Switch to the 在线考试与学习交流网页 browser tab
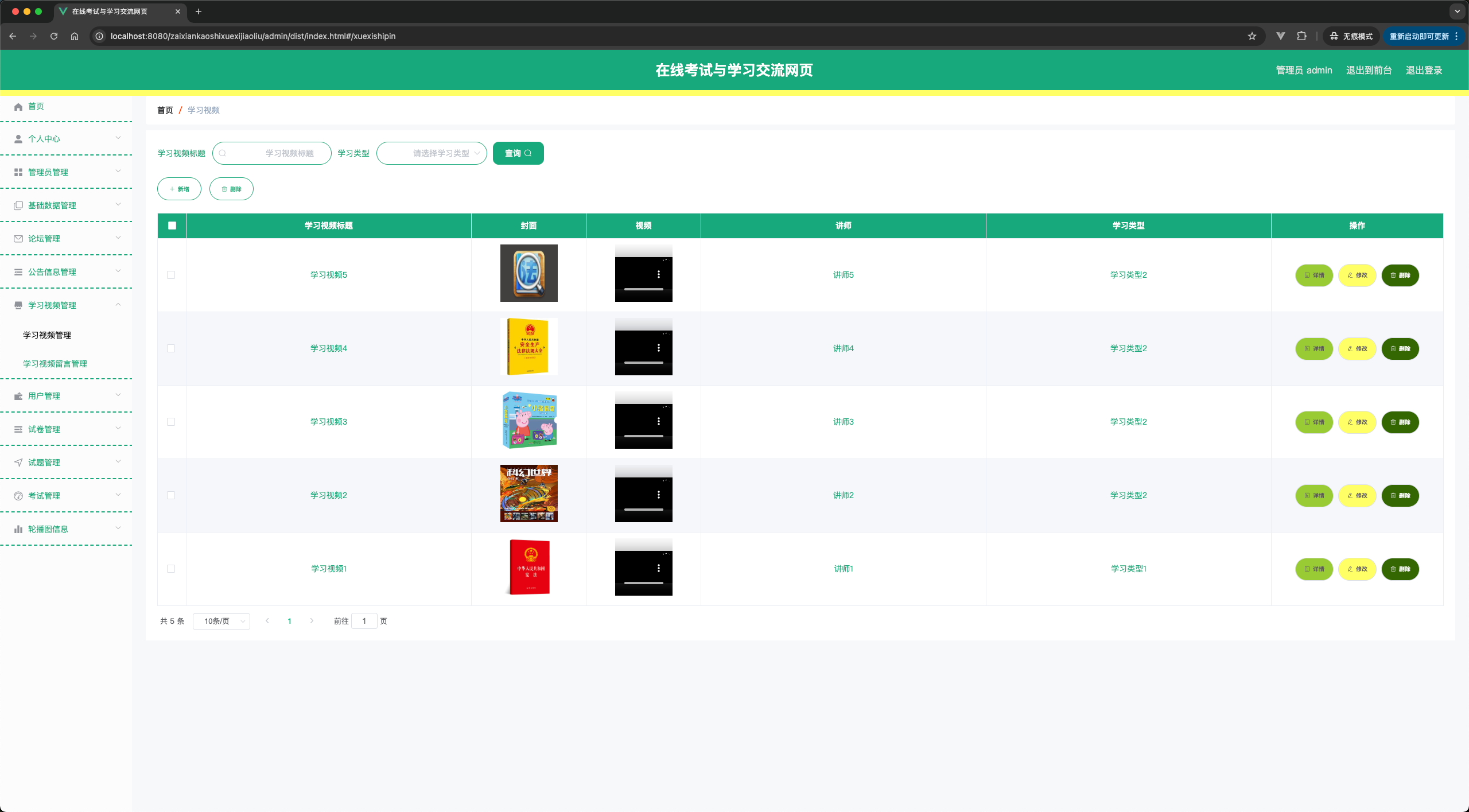 [x=119, y=11]
